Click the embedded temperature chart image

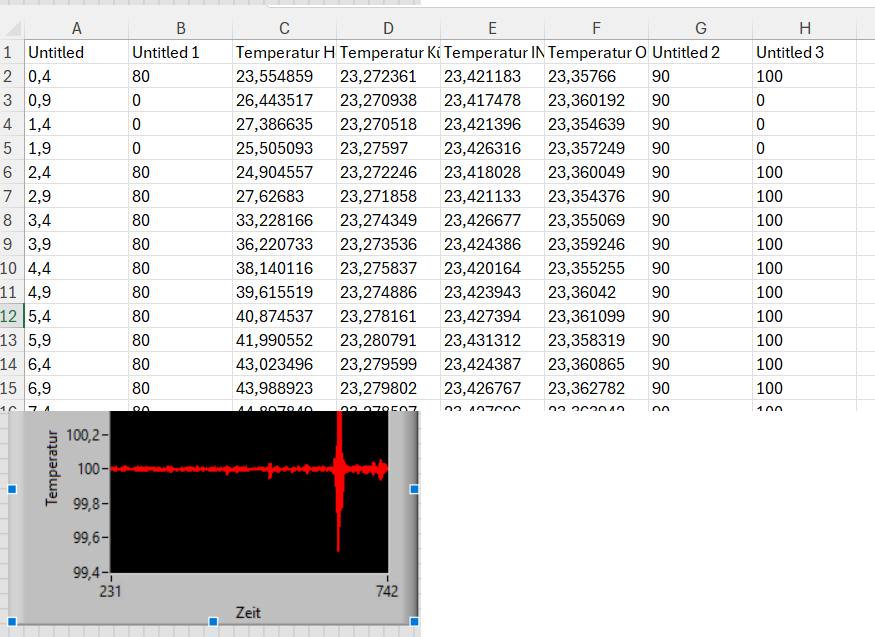click(x=248, y=500)
